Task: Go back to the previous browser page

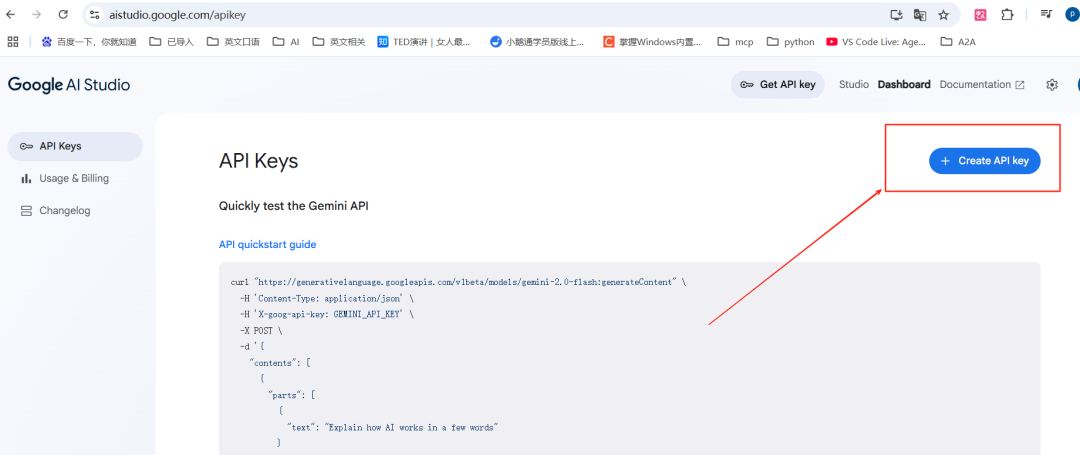Action: (11, 14)
